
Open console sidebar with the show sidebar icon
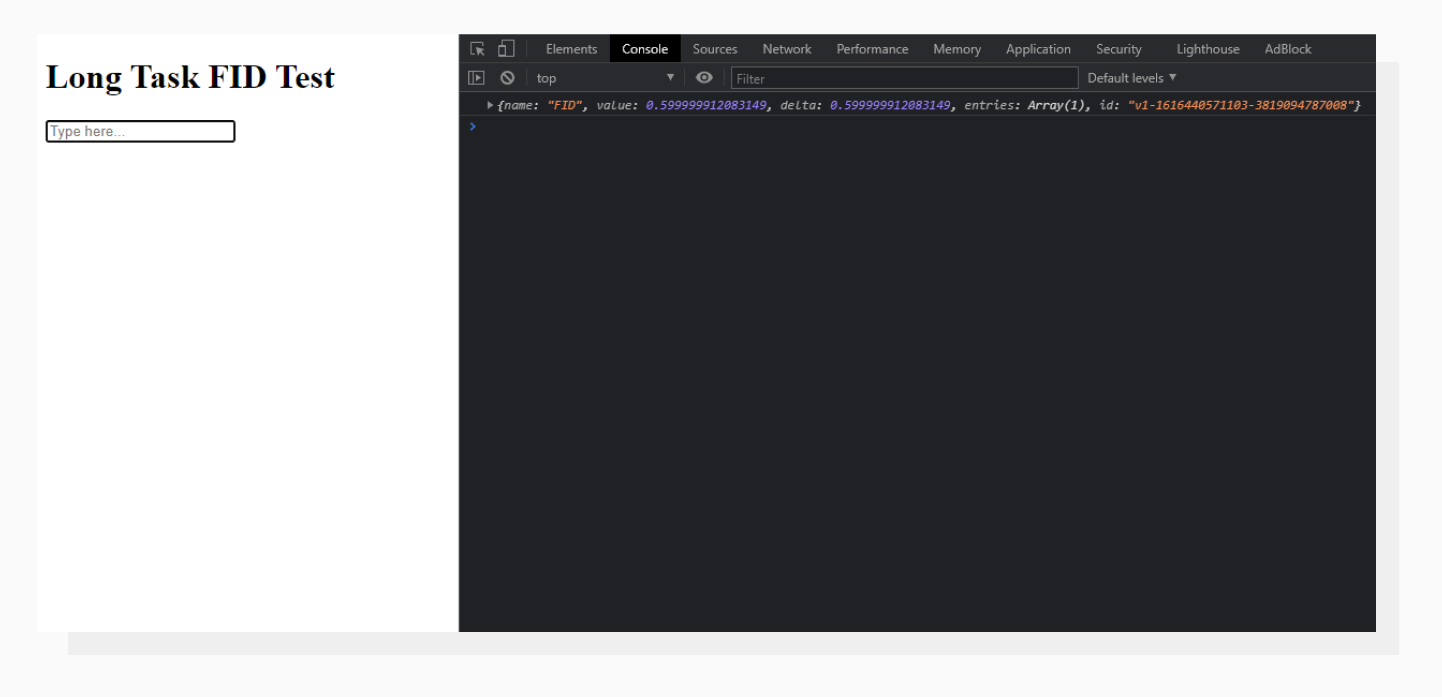point(477,77)
